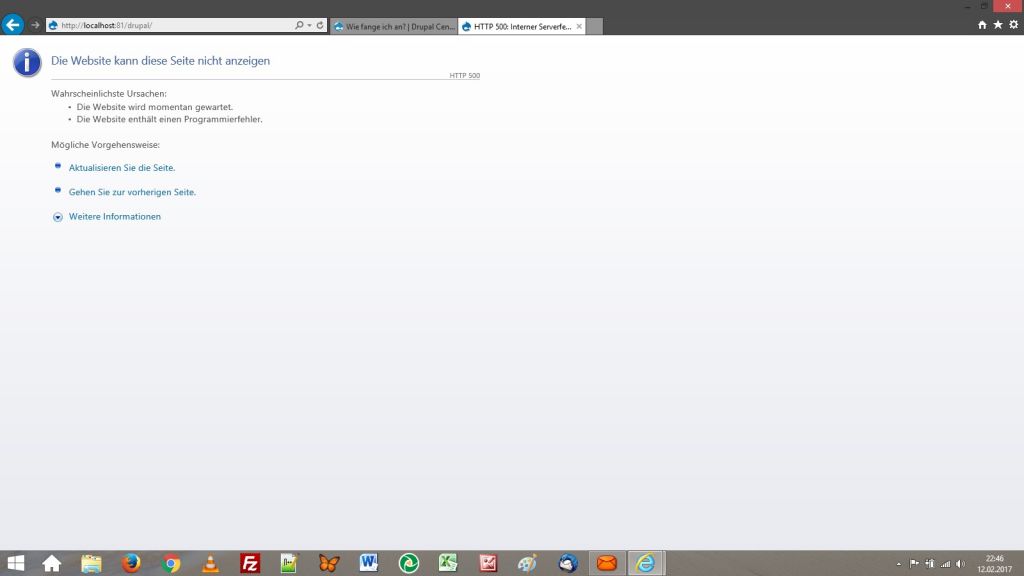
Task: Click 'Gehen Sie zur vorherigen Seite' link
Action: [132, 192]
